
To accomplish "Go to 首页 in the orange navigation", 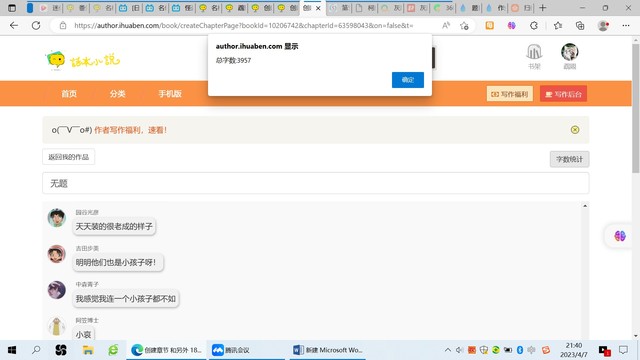I will coord(69,94).
